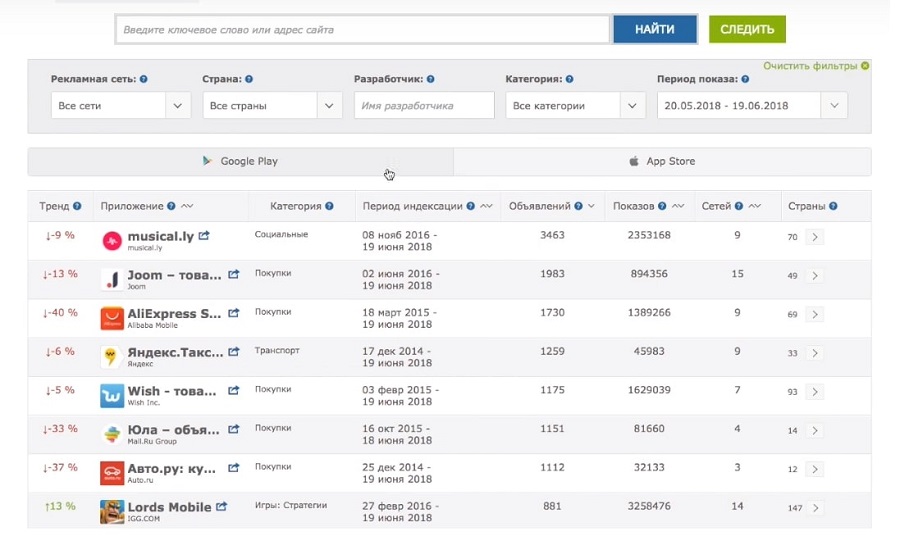Open external link icon for Юла
The height and width of the screenshot is (545, 900).
(234, 429)
